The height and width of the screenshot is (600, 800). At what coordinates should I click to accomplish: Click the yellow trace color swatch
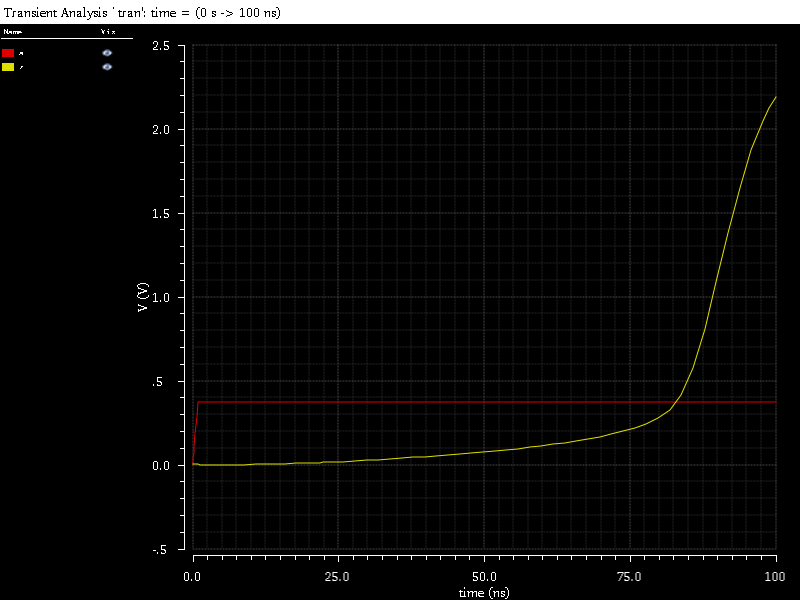tap(8, 67)
